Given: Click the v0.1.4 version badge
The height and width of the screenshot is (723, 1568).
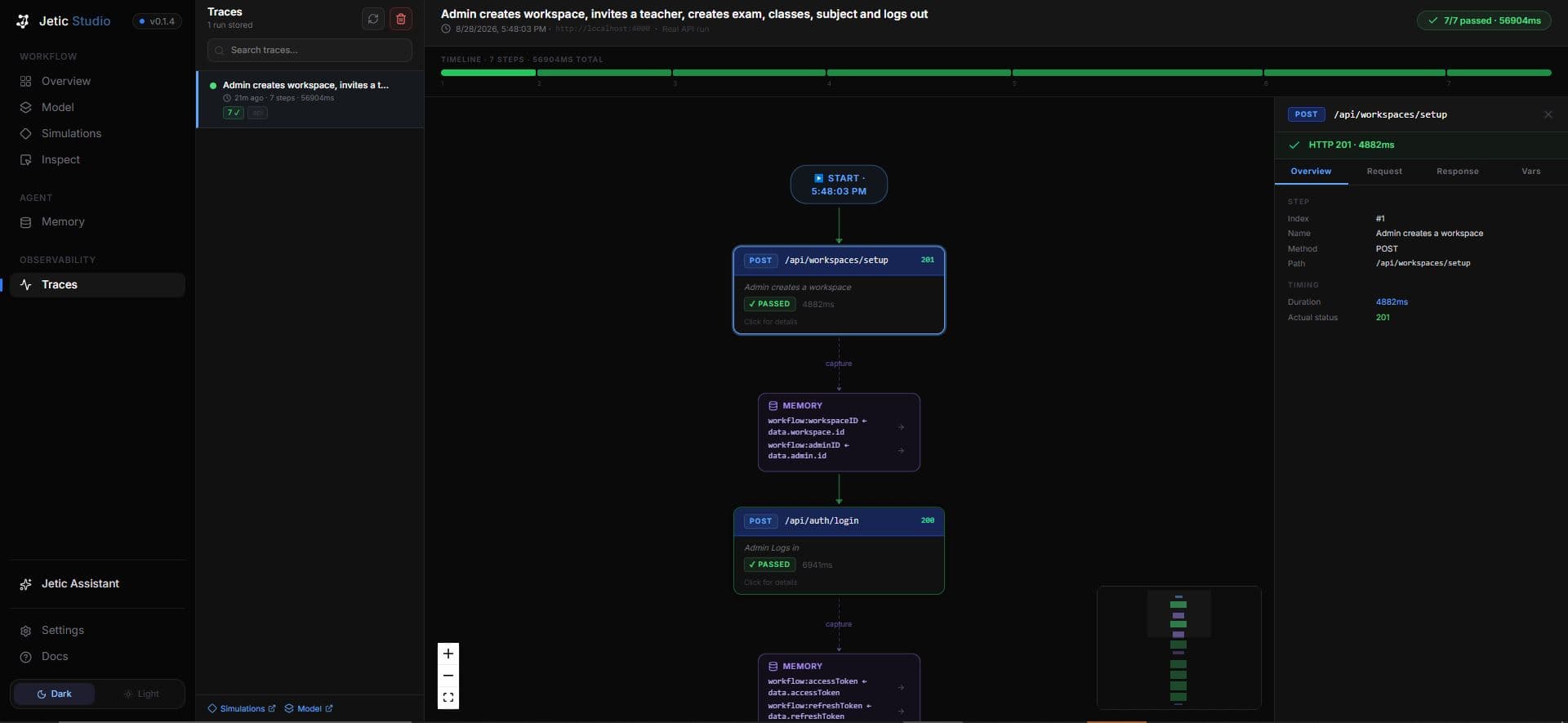Looking at the screenshot, I should [157, 21].
